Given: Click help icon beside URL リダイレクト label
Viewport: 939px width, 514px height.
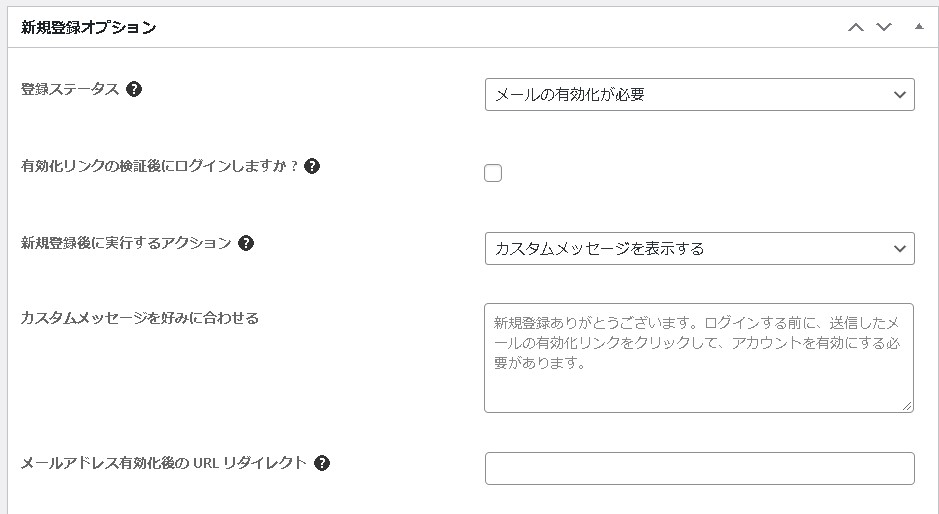Looking at the screenshot, I should point(322,463).
